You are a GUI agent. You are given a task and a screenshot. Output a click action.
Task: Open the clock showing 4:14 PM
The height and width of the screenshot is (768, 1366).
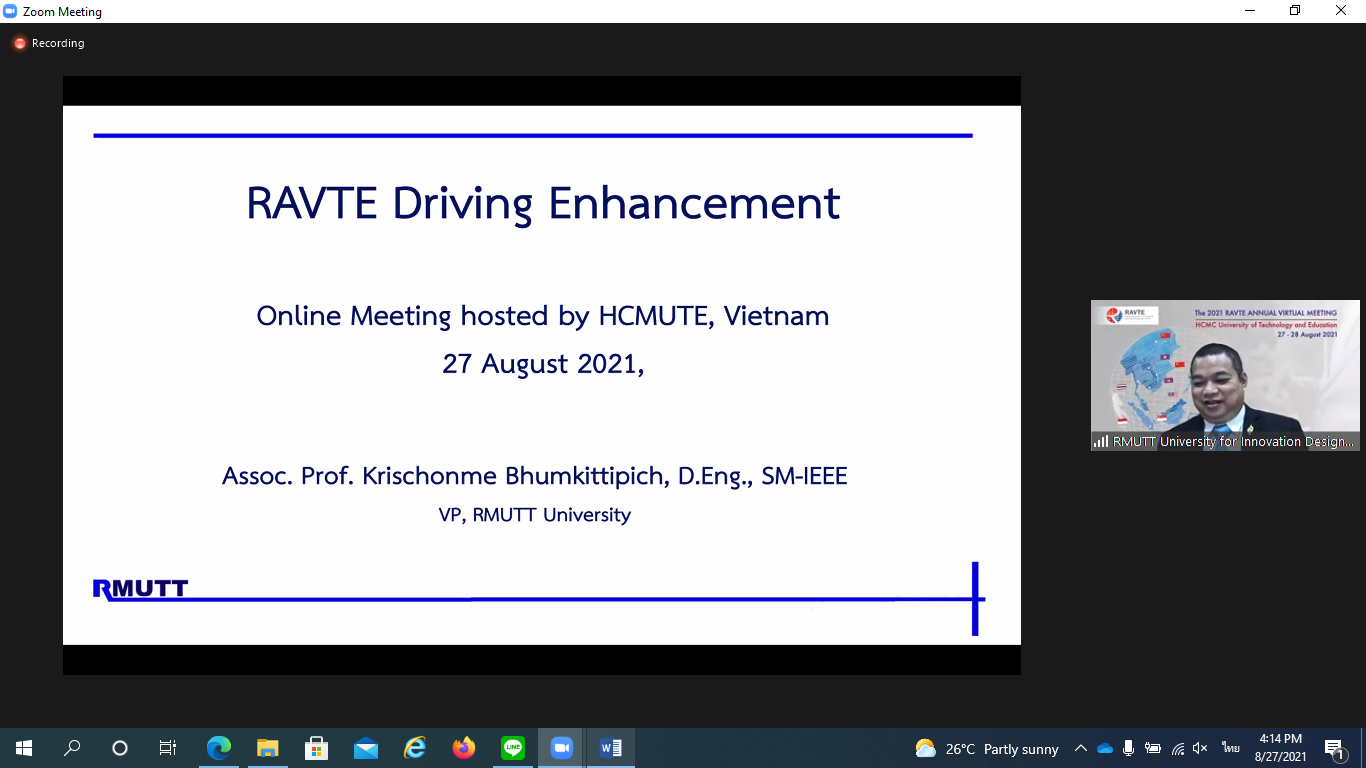1280,748
